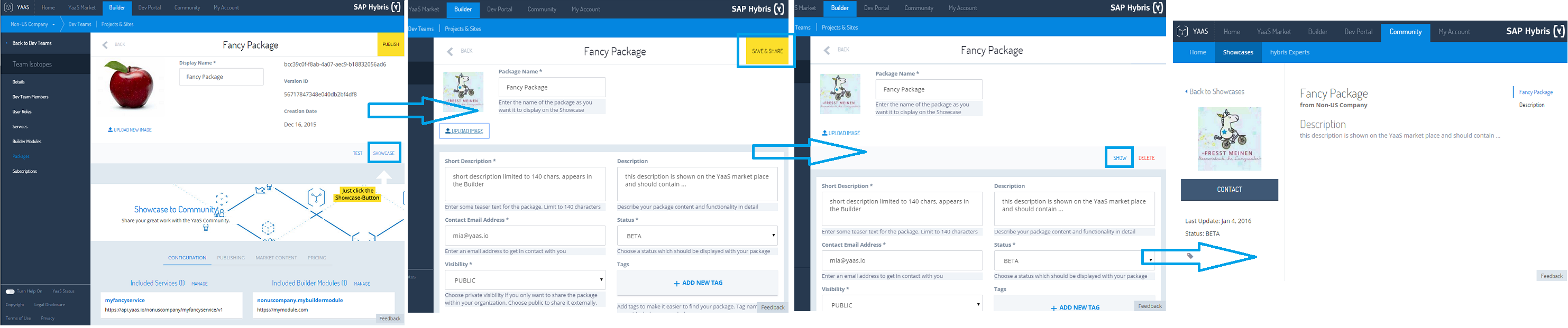The image size is (1568, 328).
Task: Open the Non-US Company dropdown
Action: pyautogui.click(x=33, y=24)
